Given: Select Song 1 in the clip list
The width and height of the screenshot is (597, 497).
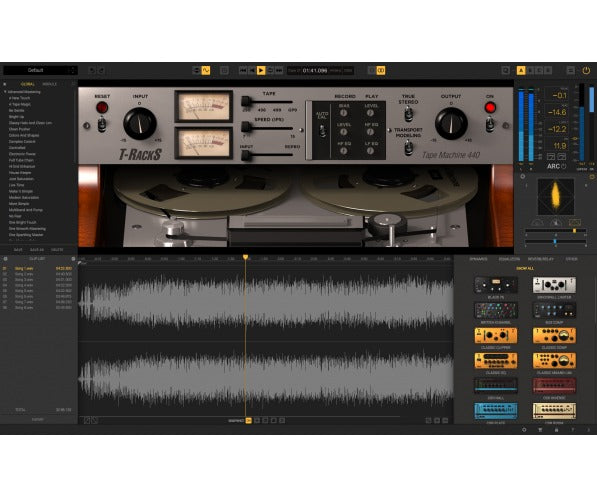Looking at the screenshot, I should click(37, 268).
